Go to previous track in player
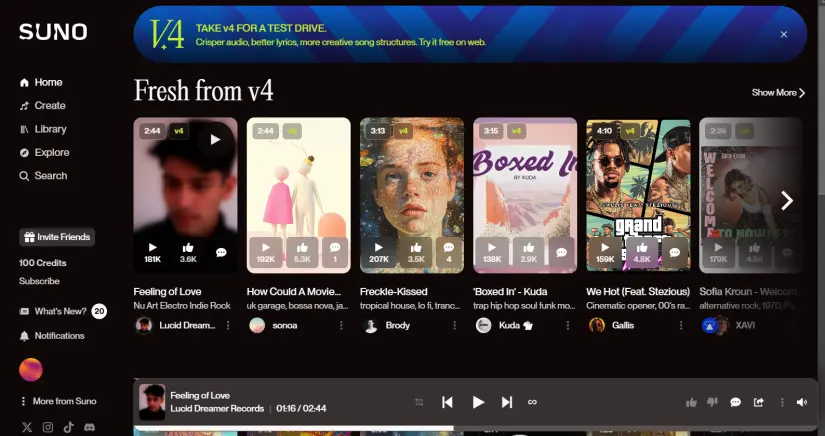This screenshot has height=436, width=825. [447, 402]
